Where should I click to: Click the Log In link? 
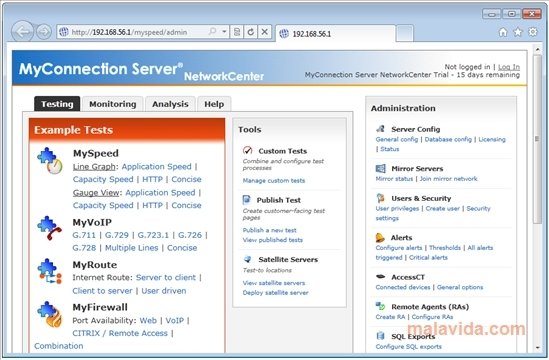[509, 67]
